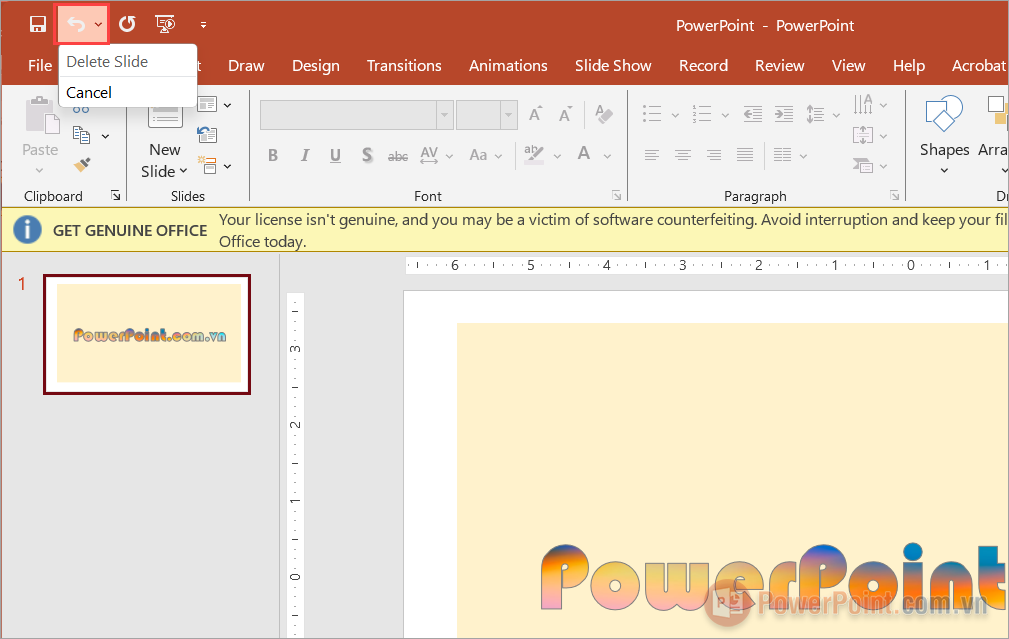Click the font name combo box
This screenshot has width=1009, height=639.
point(356,115)
